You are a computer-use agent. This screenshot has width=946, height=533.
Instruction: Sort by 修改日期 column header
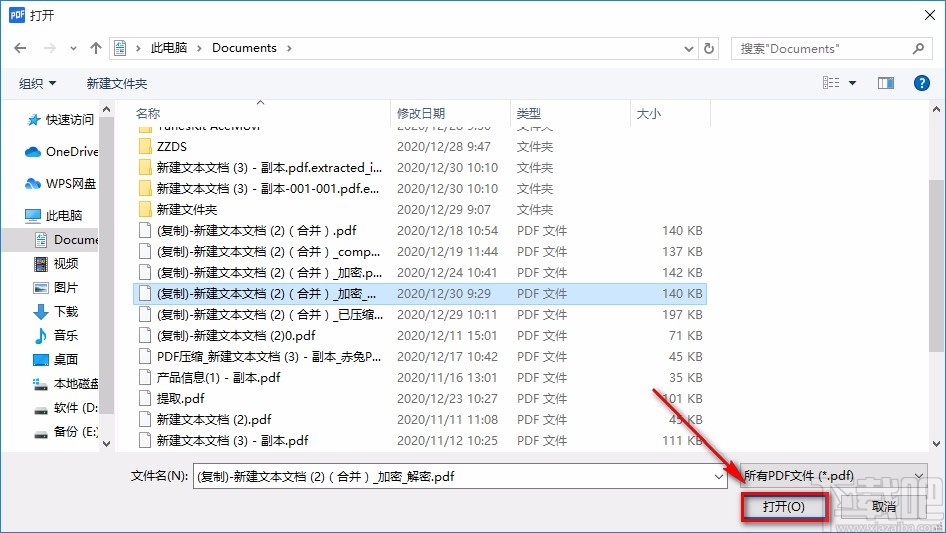click(421, 113)
